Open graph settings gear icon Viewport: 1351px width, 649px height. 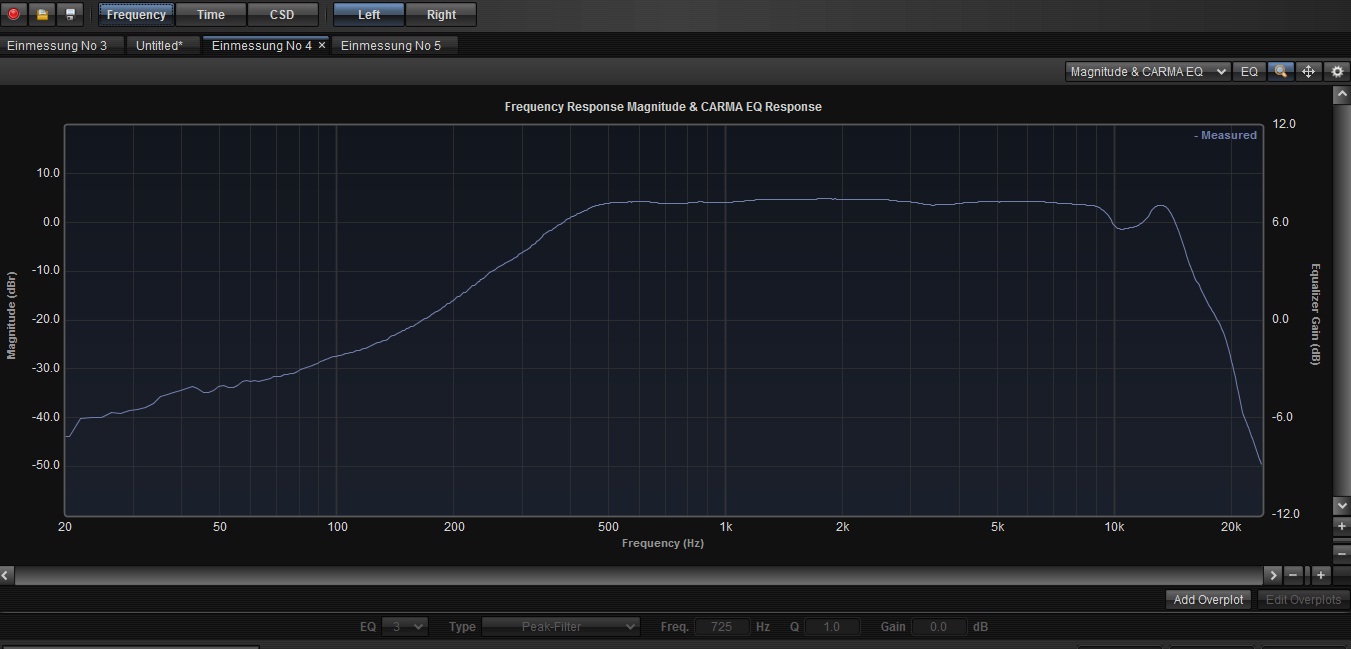1337,72
